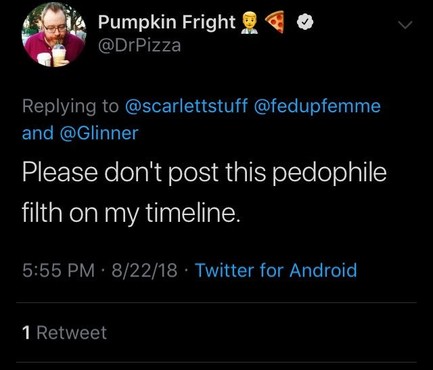Open the DrPizza profile avatar photo
The width and height of the screenshot is (433, 370).
[54, 35]
